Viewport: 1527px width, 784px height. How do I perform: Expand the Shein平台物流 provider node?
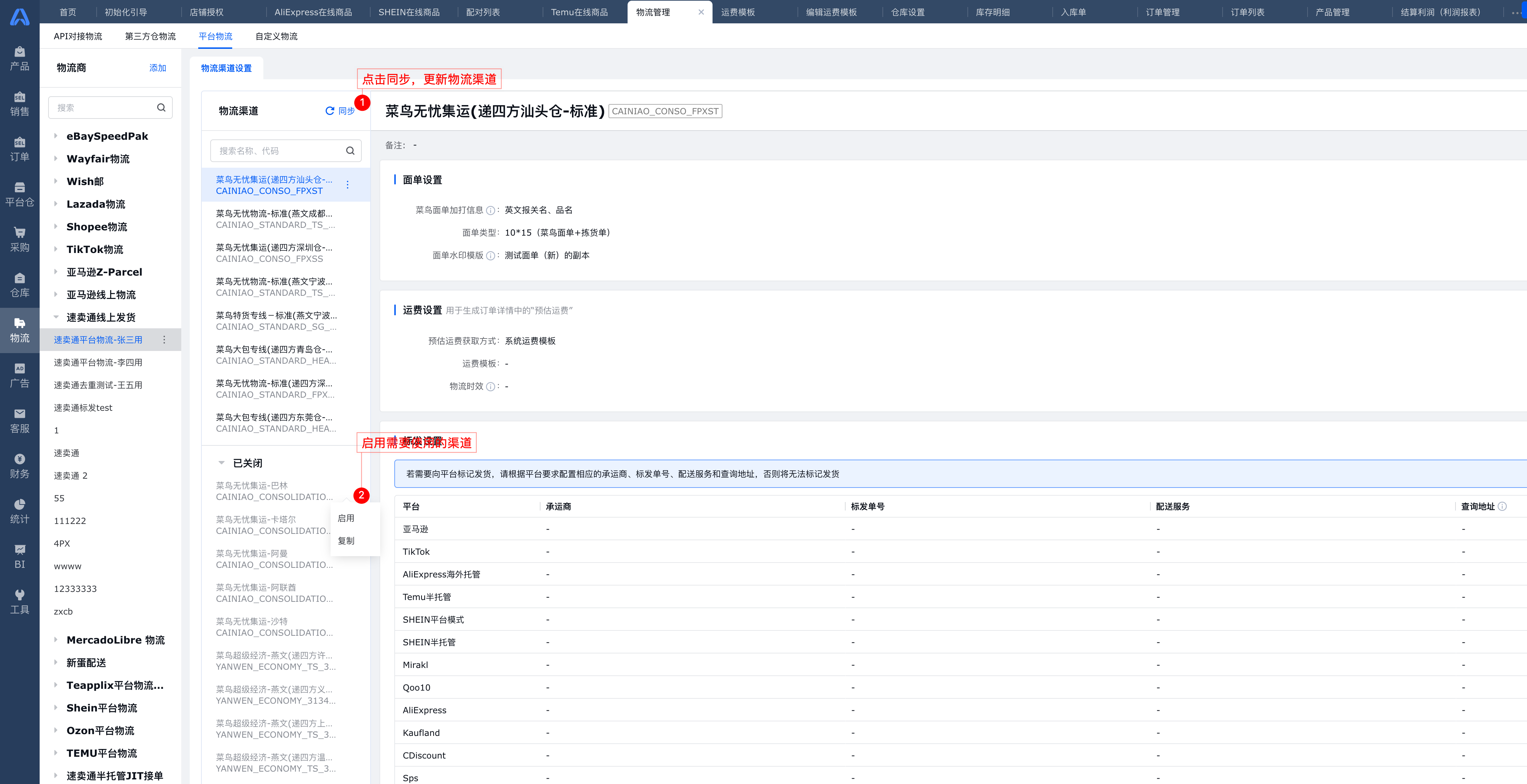pyautogui.click(x=56, y=708)
